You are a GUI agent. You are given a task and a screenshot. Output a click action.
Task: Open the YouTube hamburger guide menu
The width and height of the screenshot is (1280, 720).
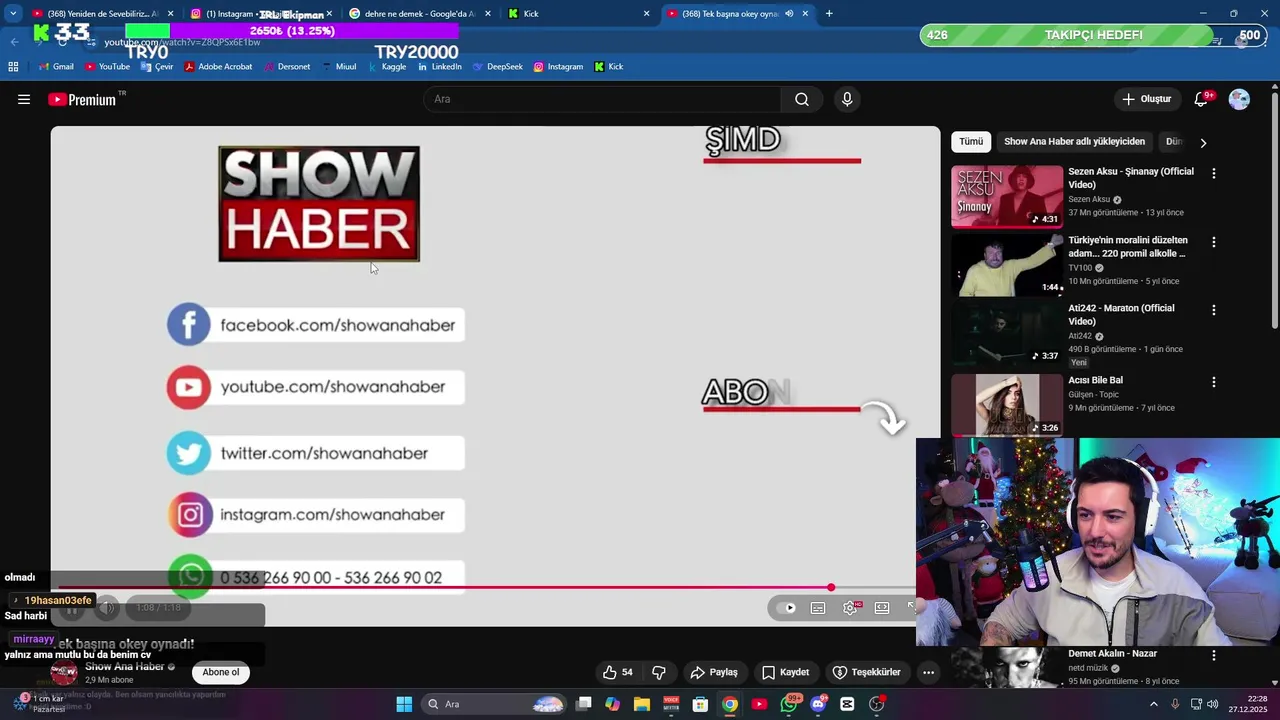tap(24, 99)
